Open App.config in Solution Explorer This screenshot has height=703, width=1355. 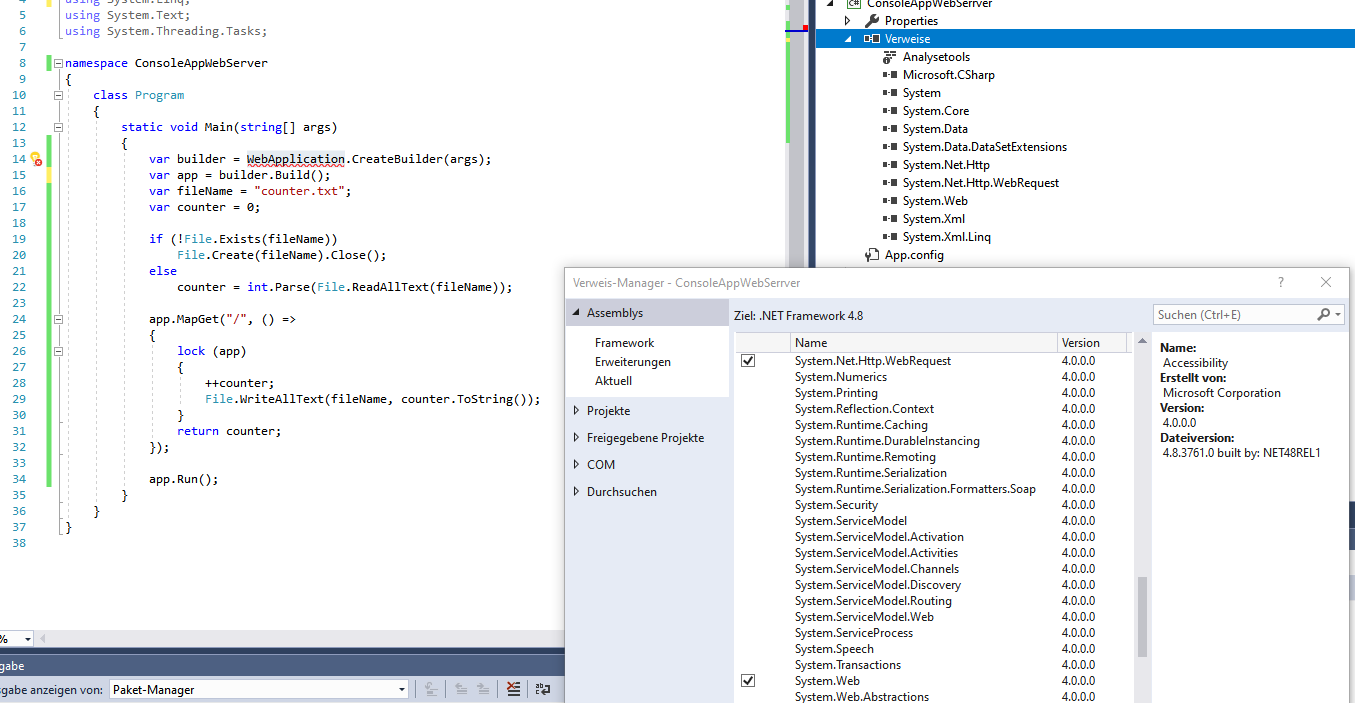coord(914,255)
